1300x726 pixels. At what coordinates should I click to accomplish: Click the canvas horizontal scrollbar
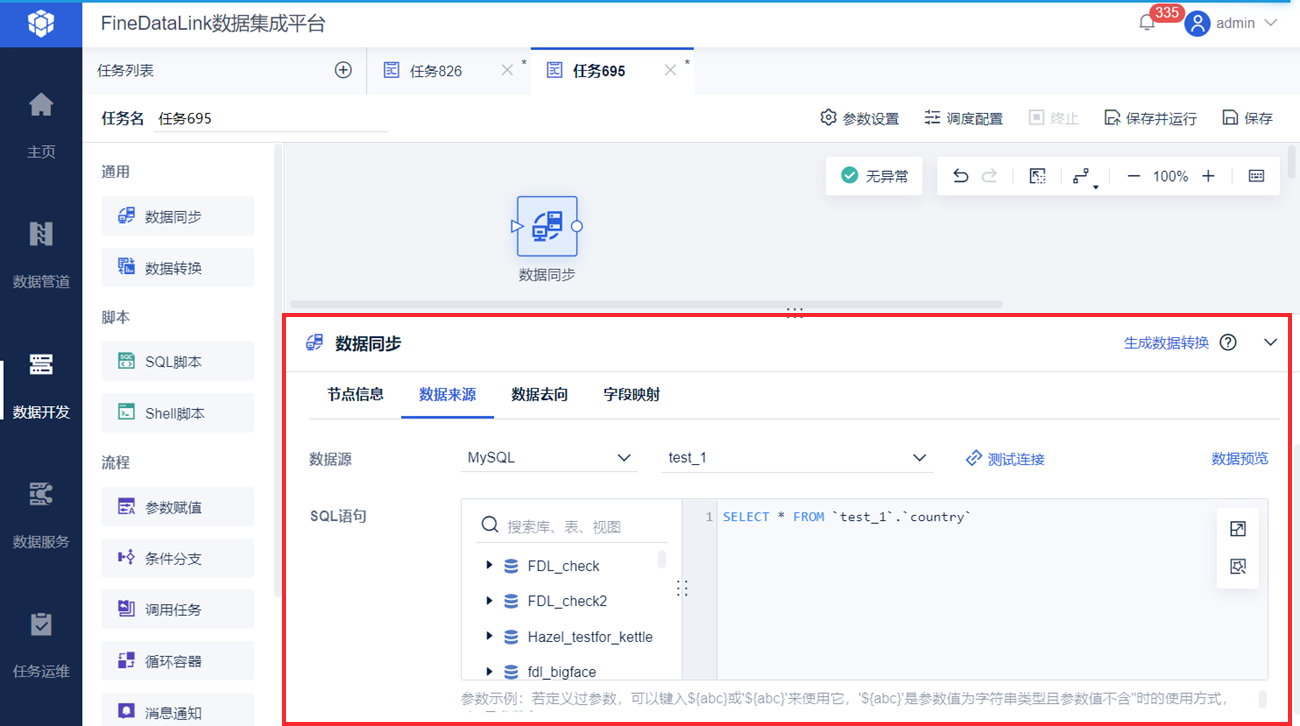[646, 304]
